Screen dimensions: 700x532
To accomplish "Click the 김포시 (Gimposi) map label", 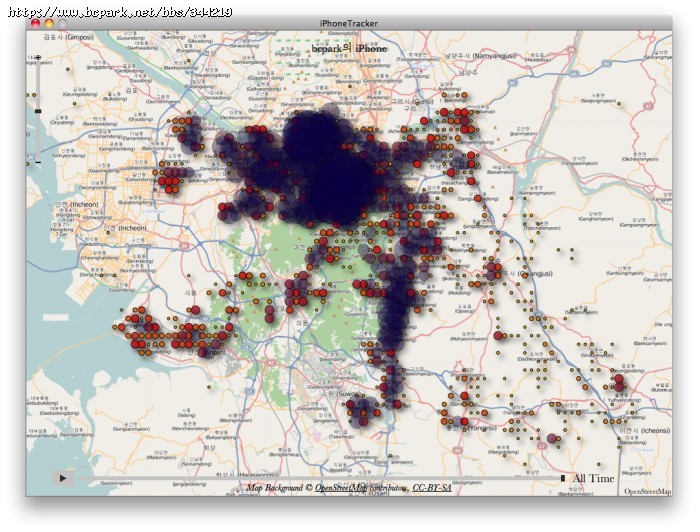I will tap(69, 37).
